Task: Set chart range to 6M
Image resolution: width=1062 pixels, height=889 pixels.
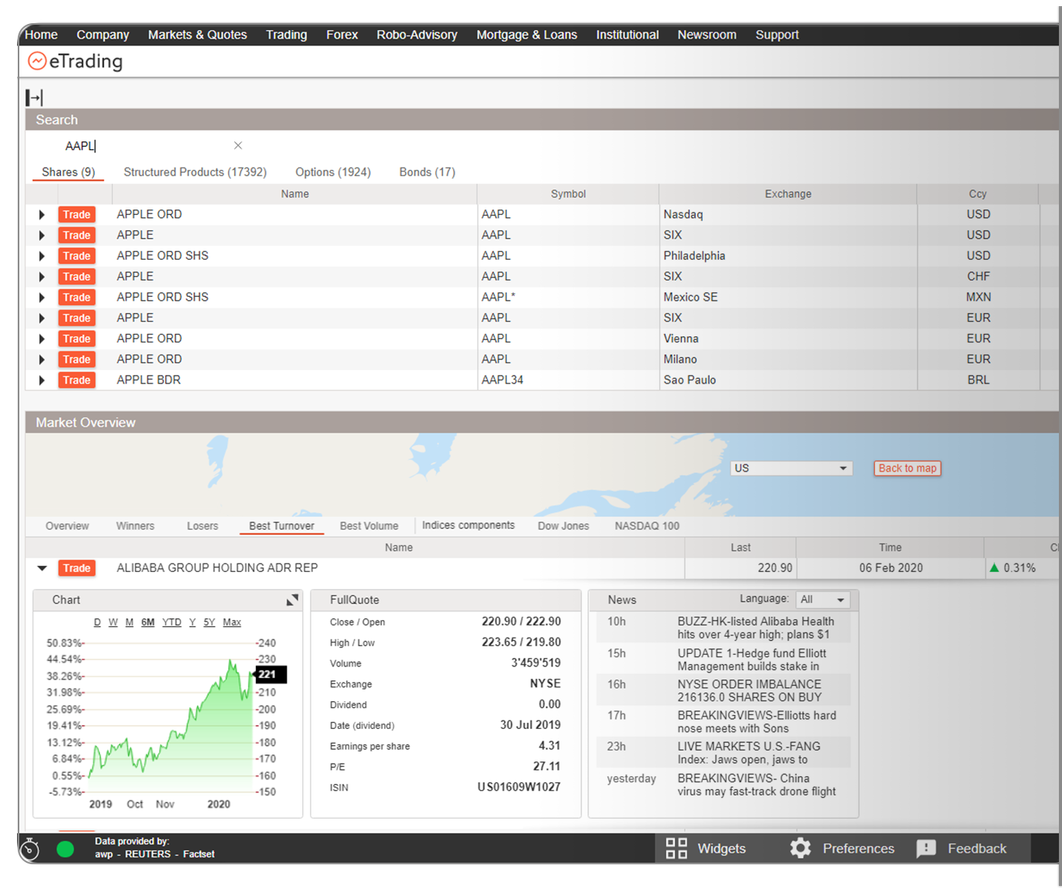Action: click(x=148, y=622)
